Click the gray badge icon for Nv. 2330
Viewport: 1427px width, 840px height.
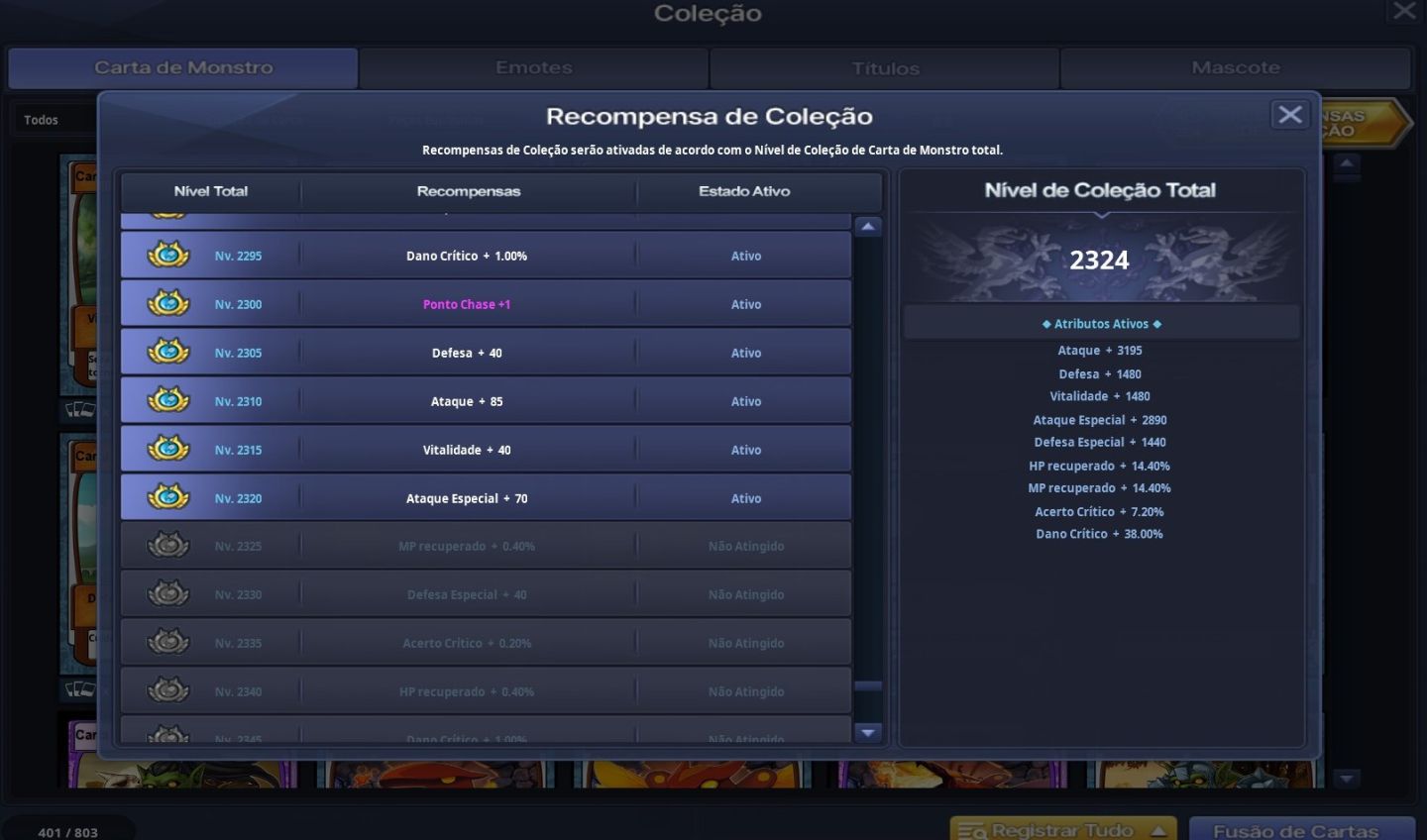(x=168, y=594)
